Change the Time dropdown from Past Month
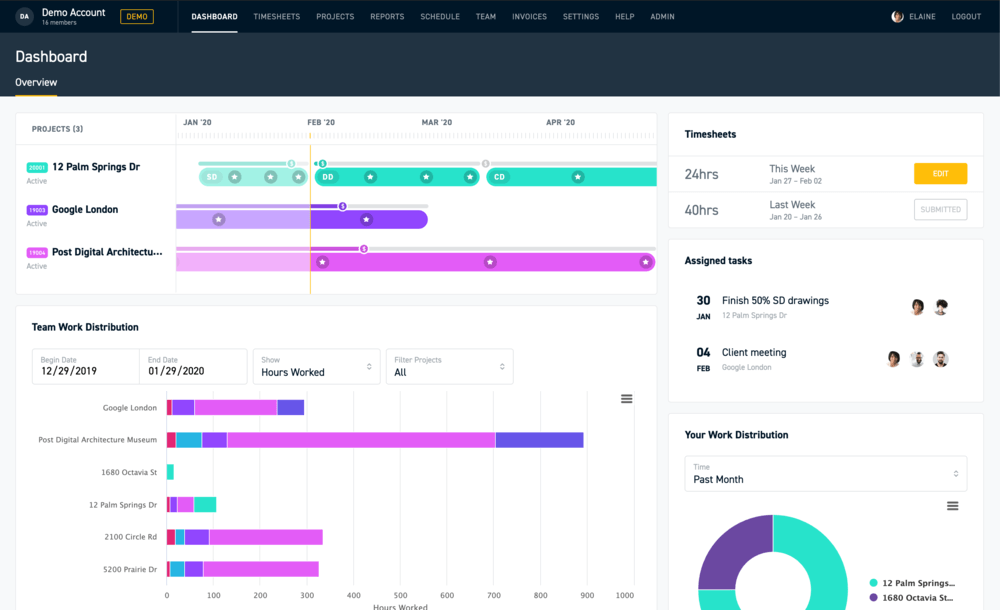Viewport: 1000px width, 610px height. pyautogui.click(x=824, y=473)
